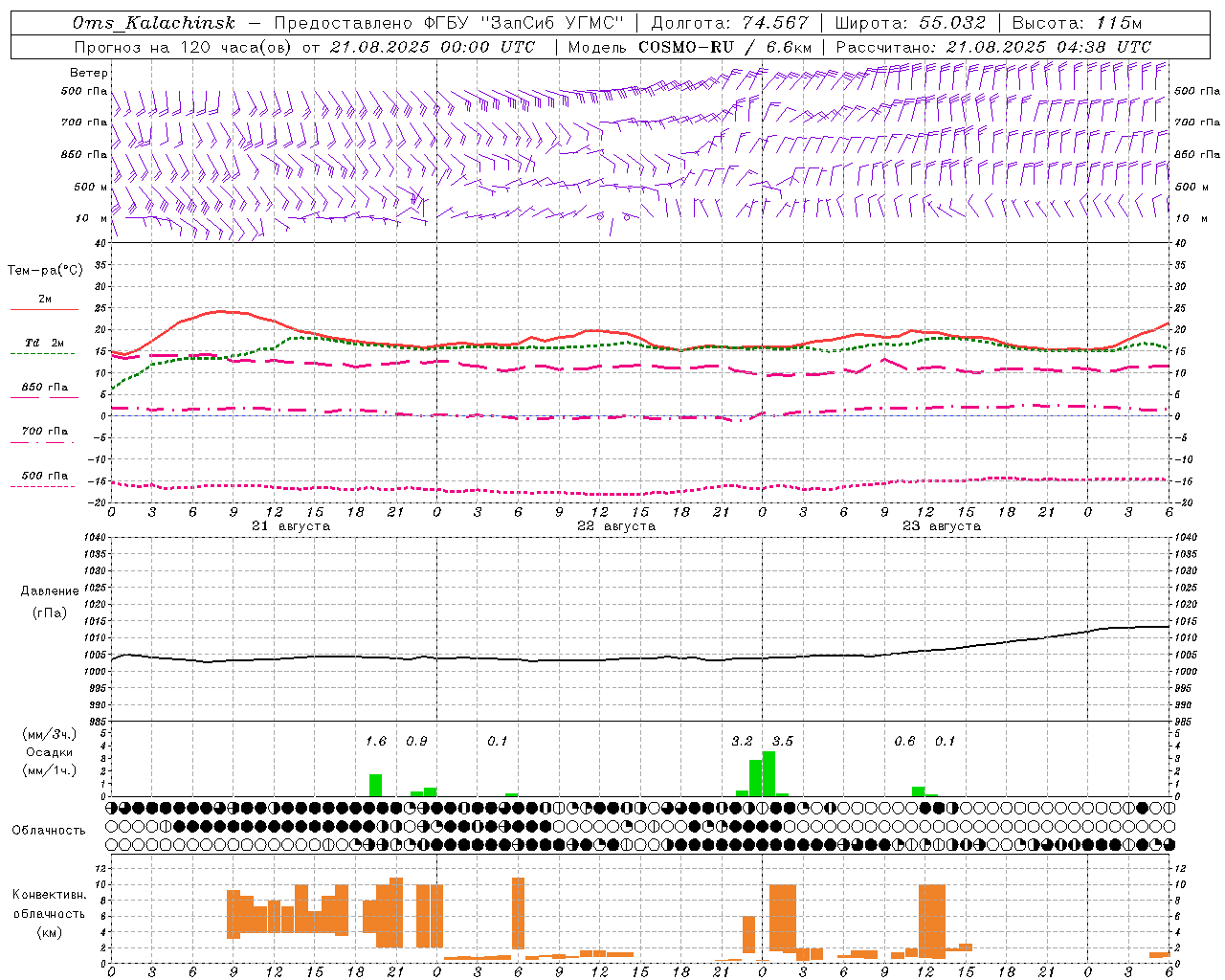Image resolution: width=1225 pixels, height=980 pixels.
Task: Click the "23 августа" date label
Action: 942,526
